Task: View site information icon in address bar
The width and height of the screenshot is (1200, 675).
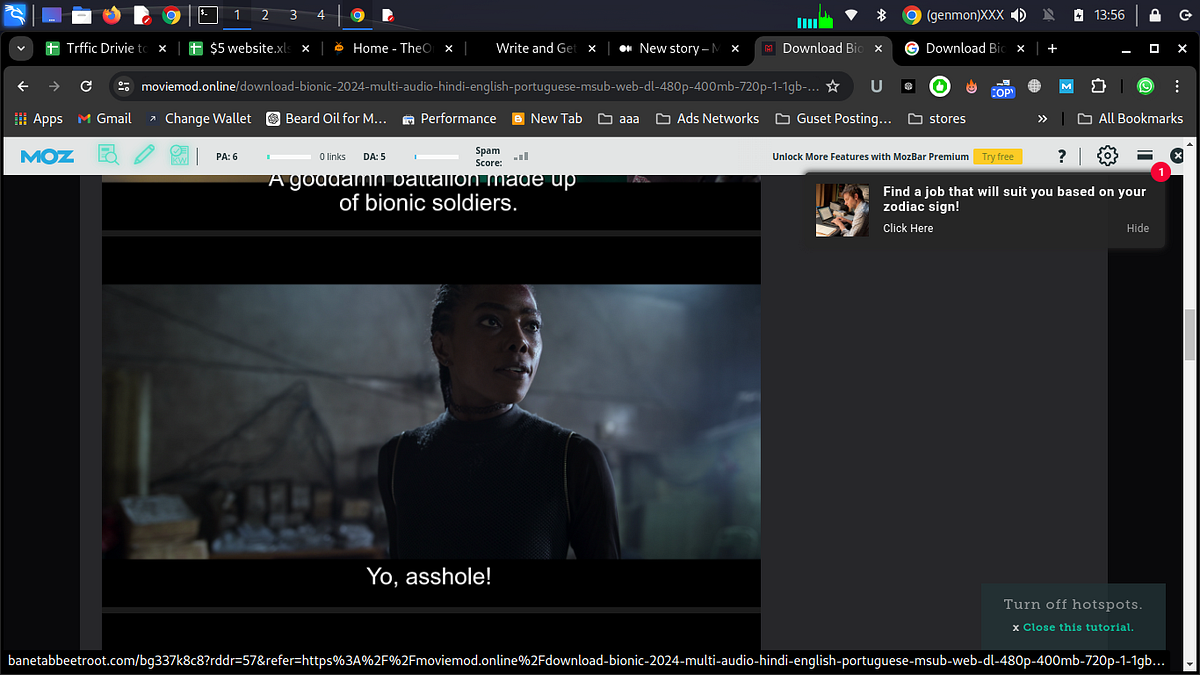Action: pyautogui.click(x=124, y=87)
